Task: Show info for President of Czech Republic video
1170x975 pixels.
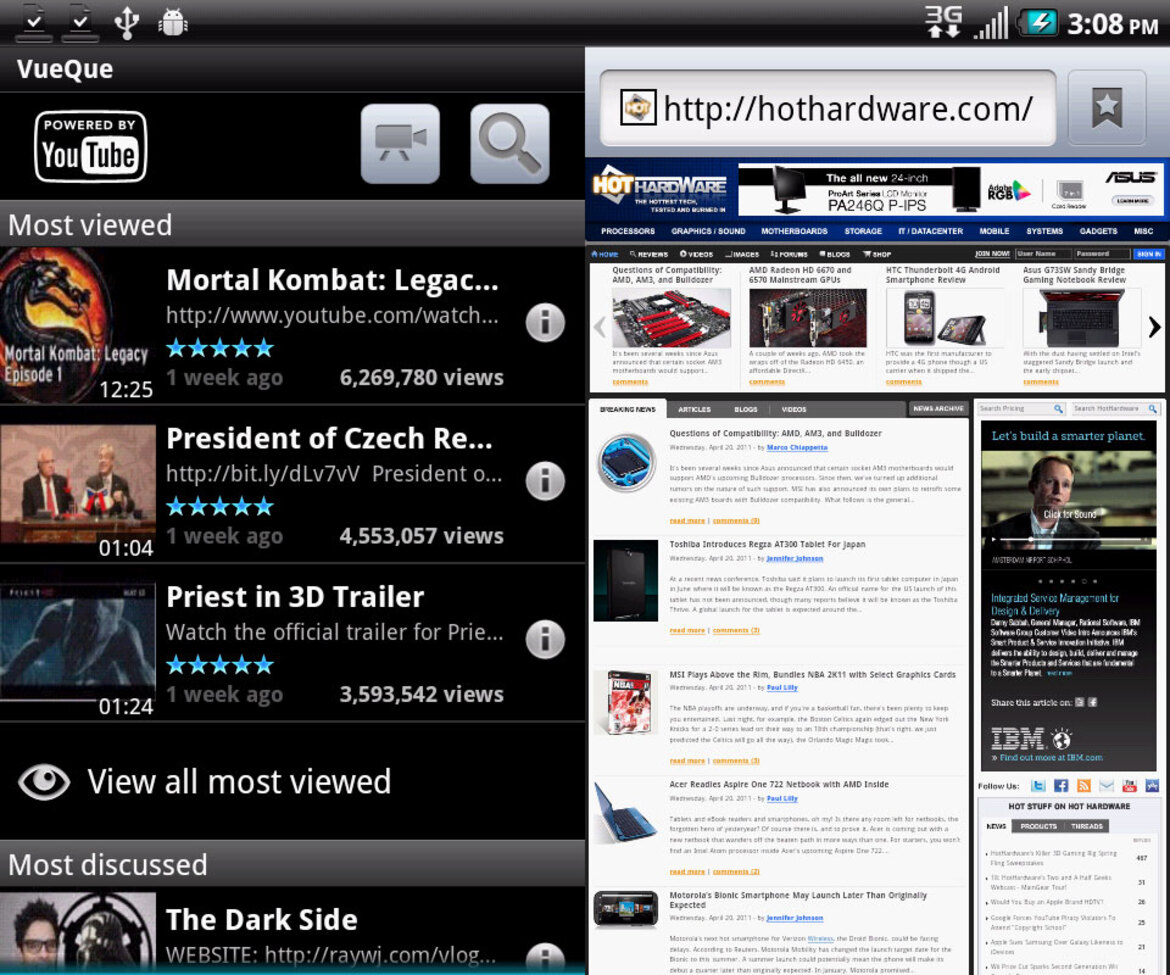Action: [545, 480]
